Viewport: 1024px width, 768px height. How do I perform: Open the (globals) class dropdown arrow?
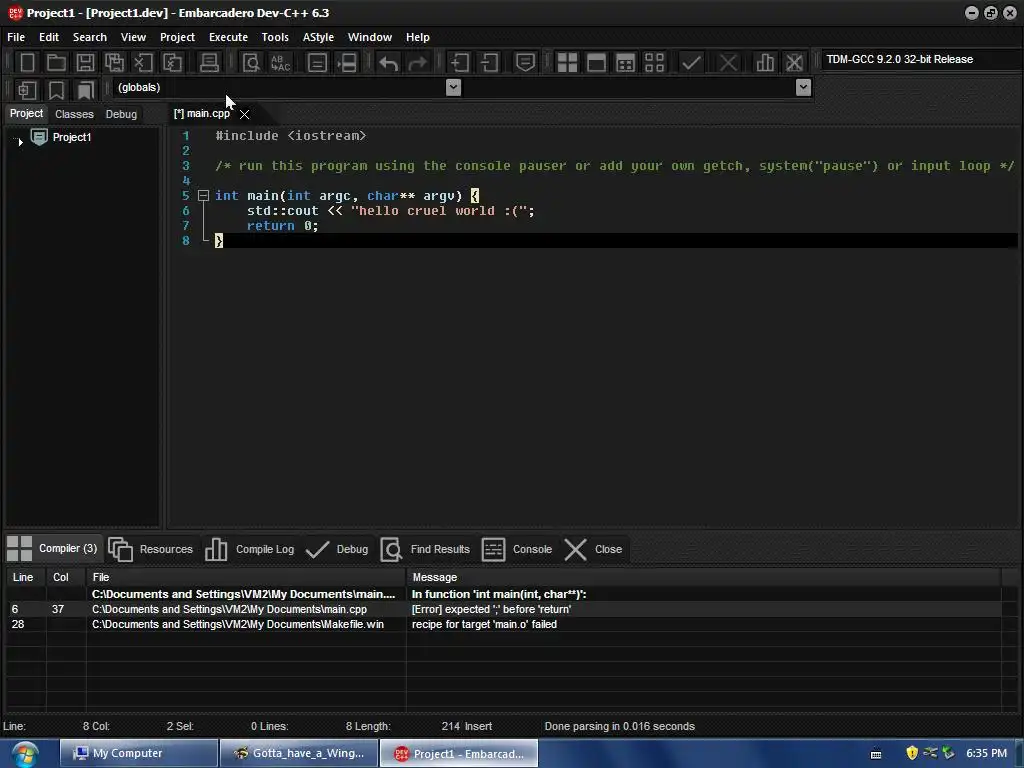pyautogui.click(x=453, y=87)
